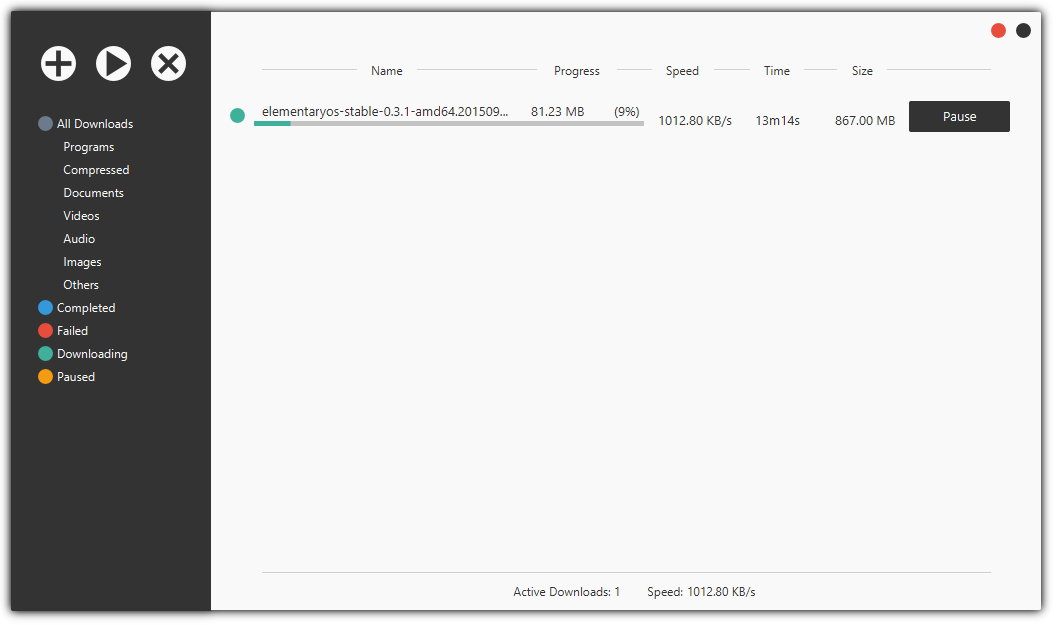Show Completed downloads

[x=85, y=308]
